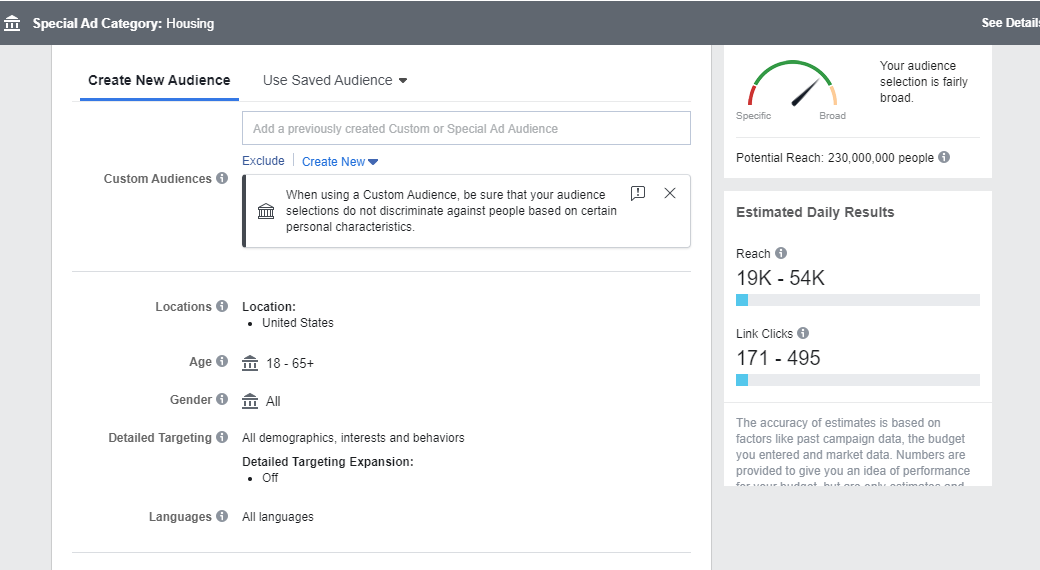The width and height of the screenshot is (1040, 570).
Task: Click bank icon next to 18 - 65+ age
Action: coord(250,363)
